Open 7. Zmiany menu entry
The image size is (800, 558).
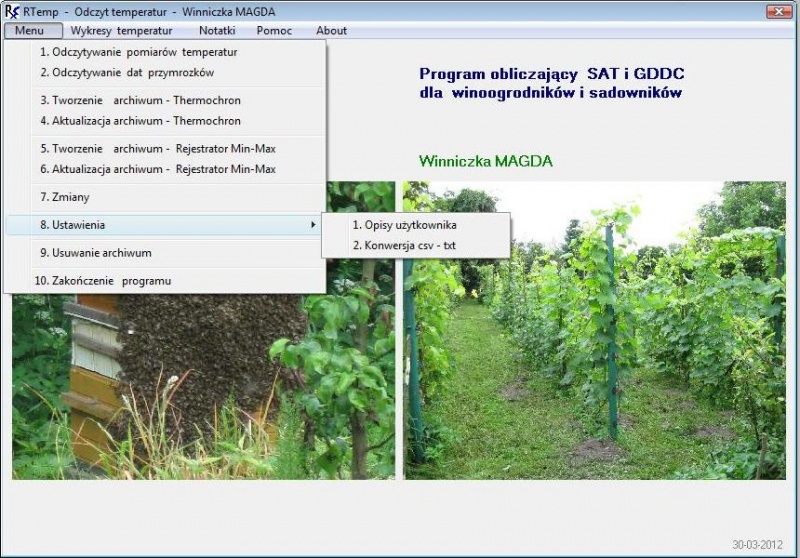[165, 197]
